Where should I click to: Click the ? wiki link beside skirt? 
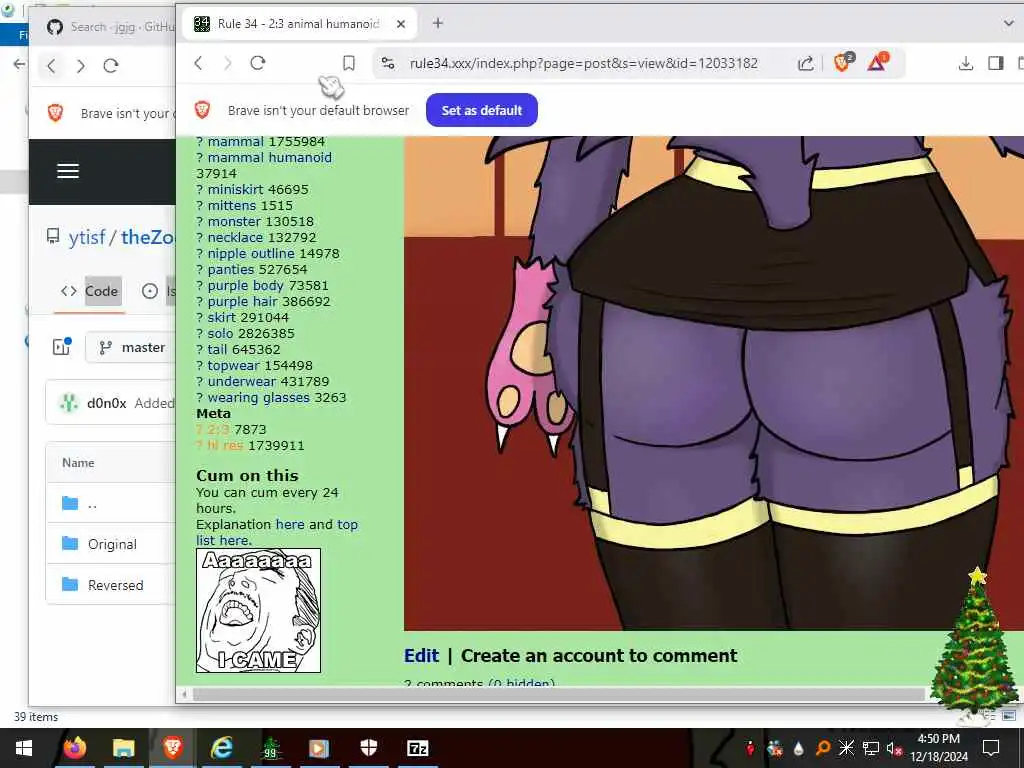200,317
